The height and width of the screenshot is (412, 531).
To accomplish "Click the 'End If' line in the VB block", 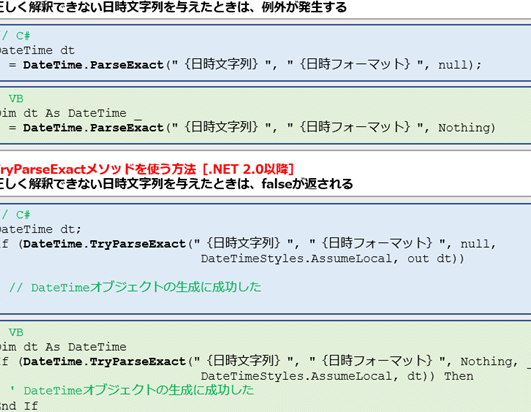I will [19, 406].
